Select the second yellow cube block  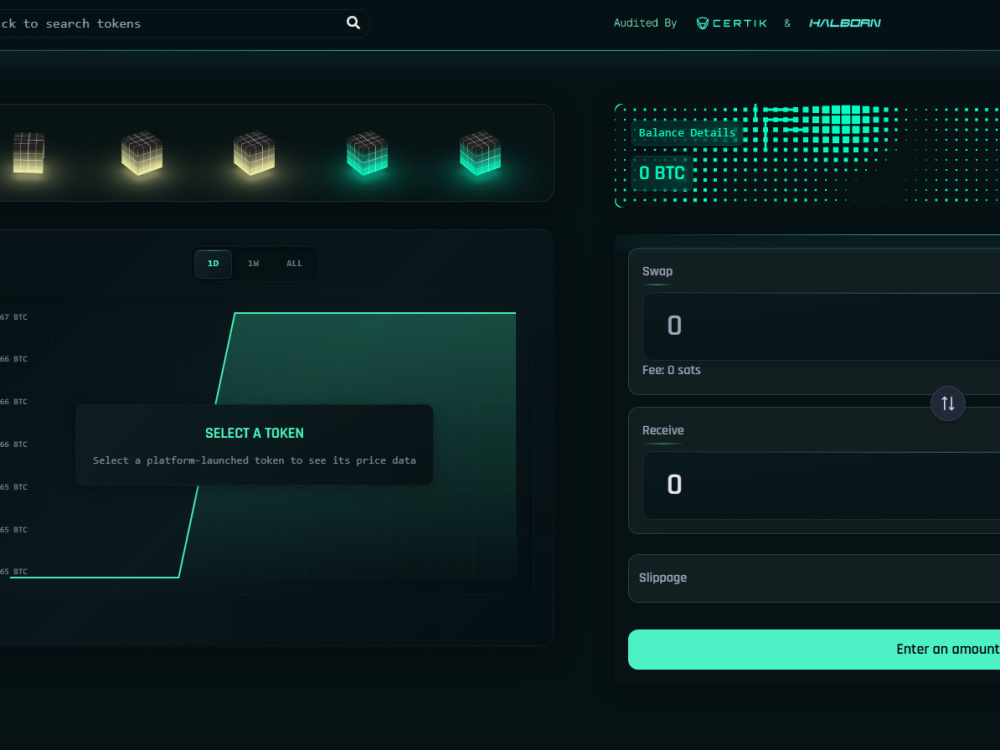[x=142, y=152]
